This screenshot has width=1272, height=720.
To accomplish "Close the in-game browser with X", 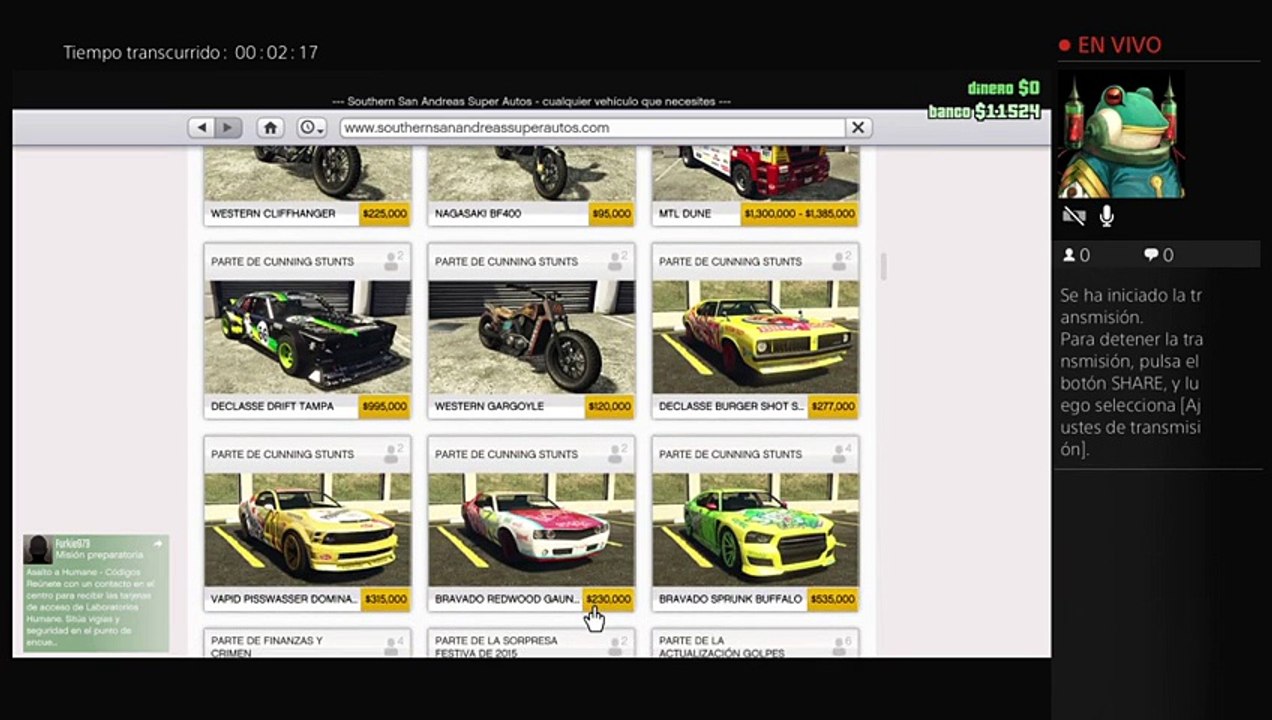I will 857,128.
